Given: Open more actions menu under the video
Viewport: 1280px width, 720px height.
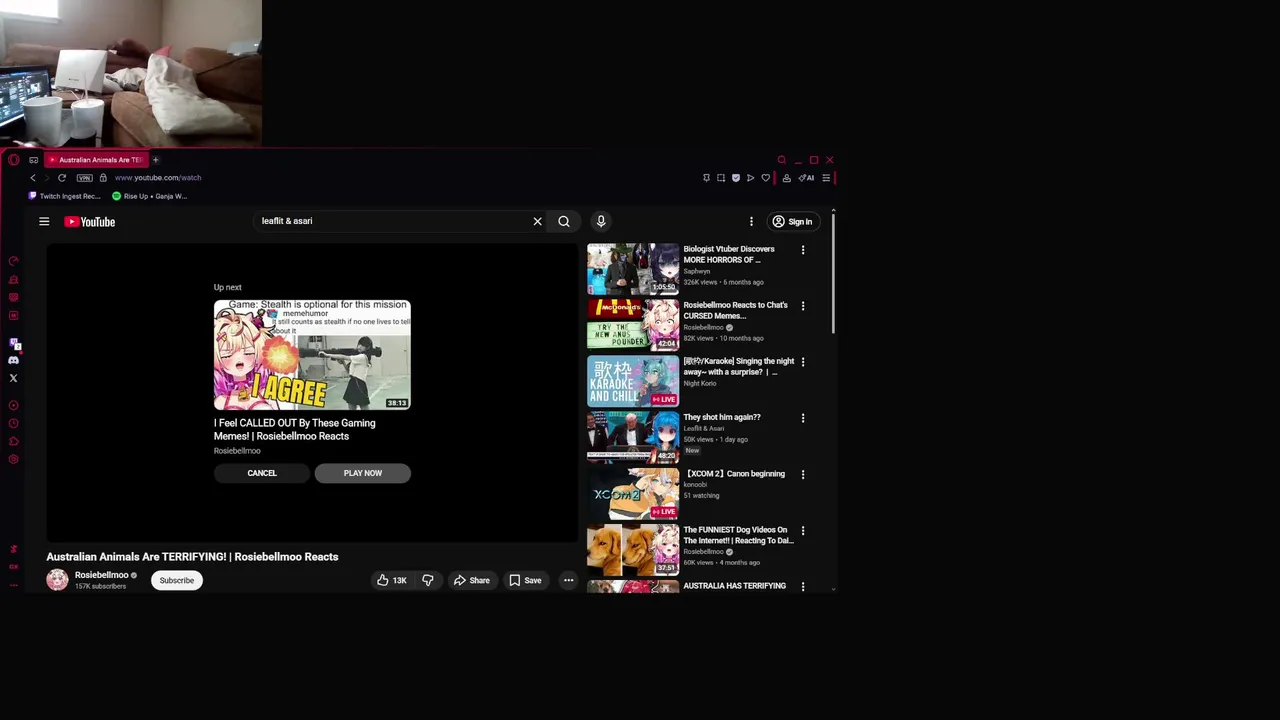Looking at the screenshot, I should coord(568,580).
